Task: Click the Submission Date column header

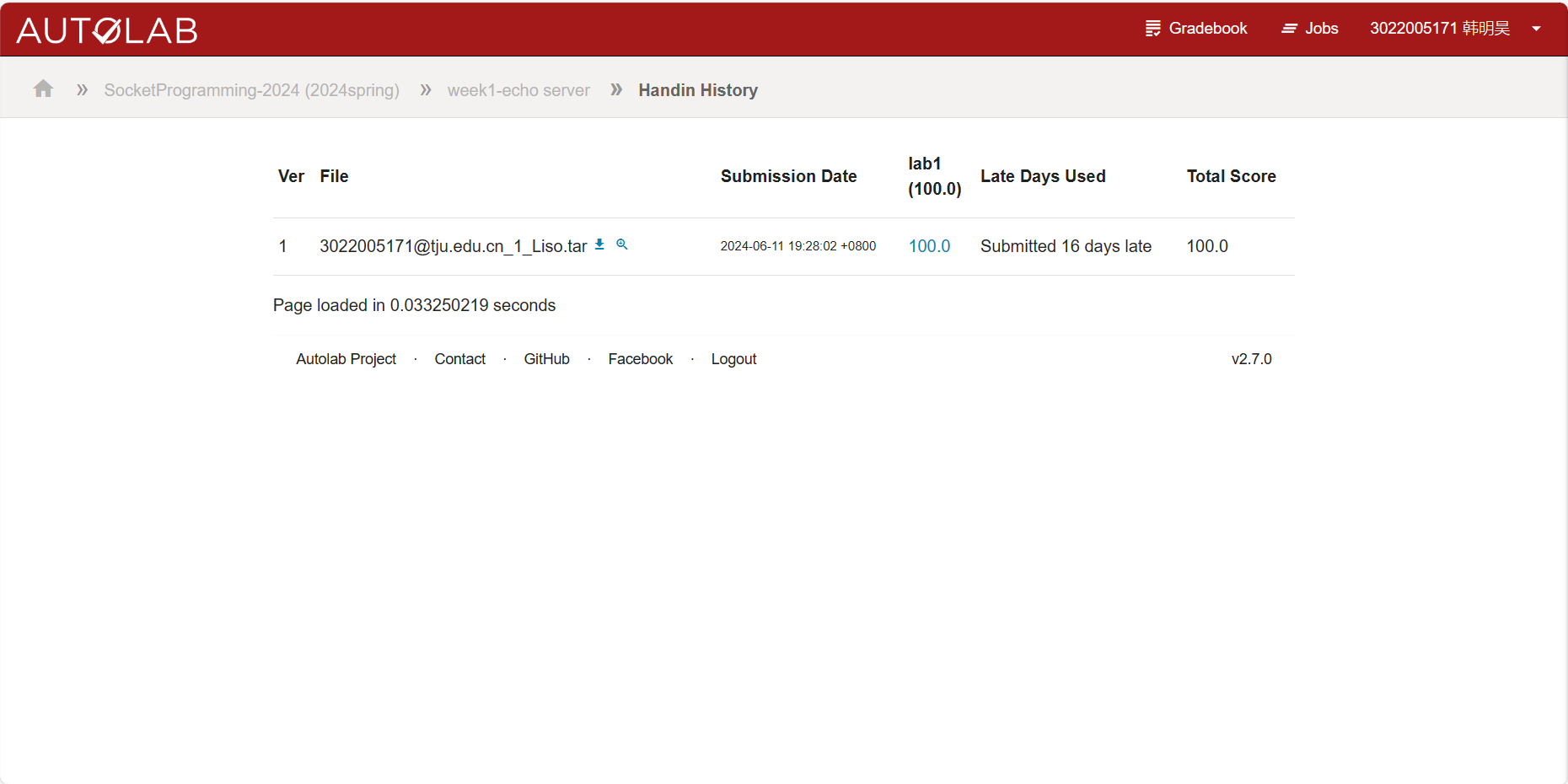Action: pyautogui.click(x=788, y=176)
